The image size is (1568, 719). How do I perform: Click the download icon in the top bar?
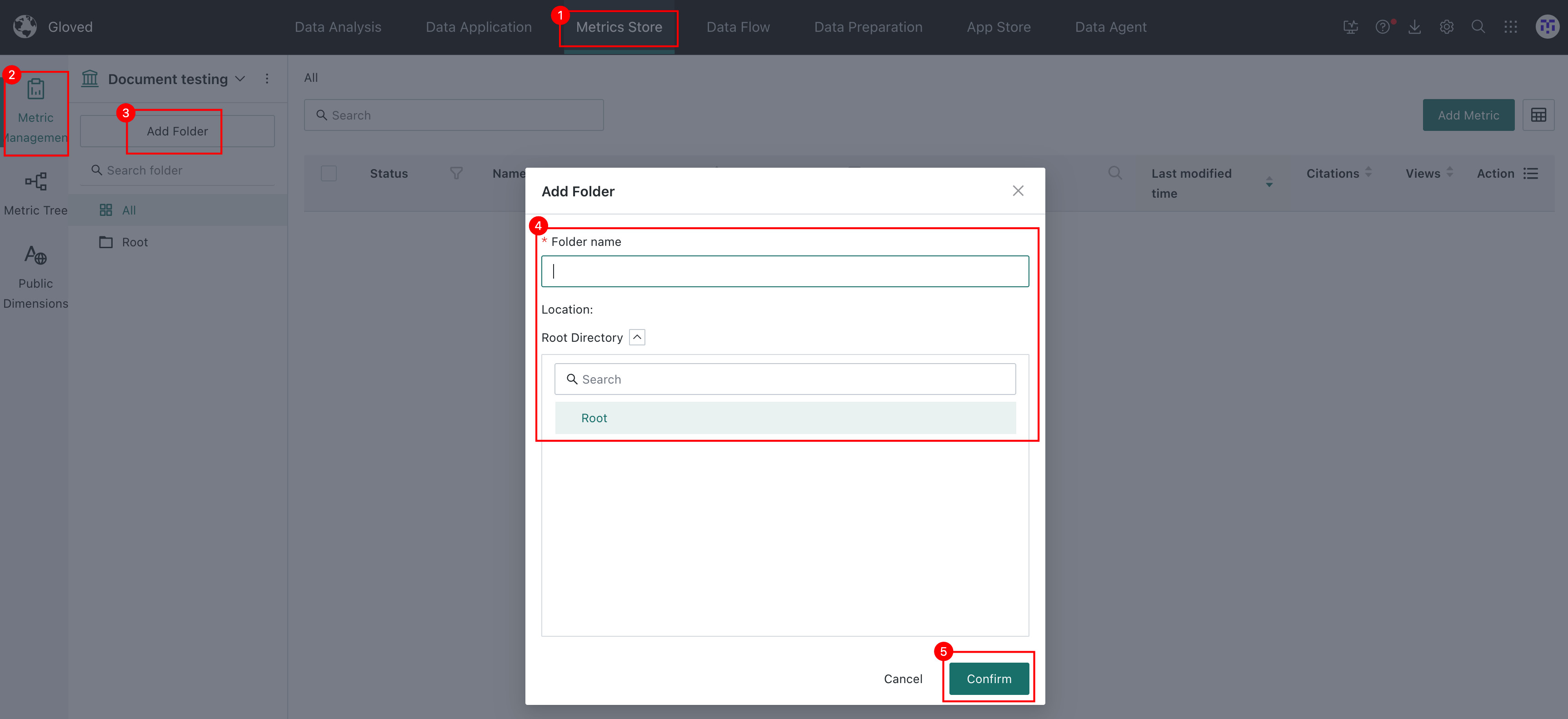[x=1414, y=27]
